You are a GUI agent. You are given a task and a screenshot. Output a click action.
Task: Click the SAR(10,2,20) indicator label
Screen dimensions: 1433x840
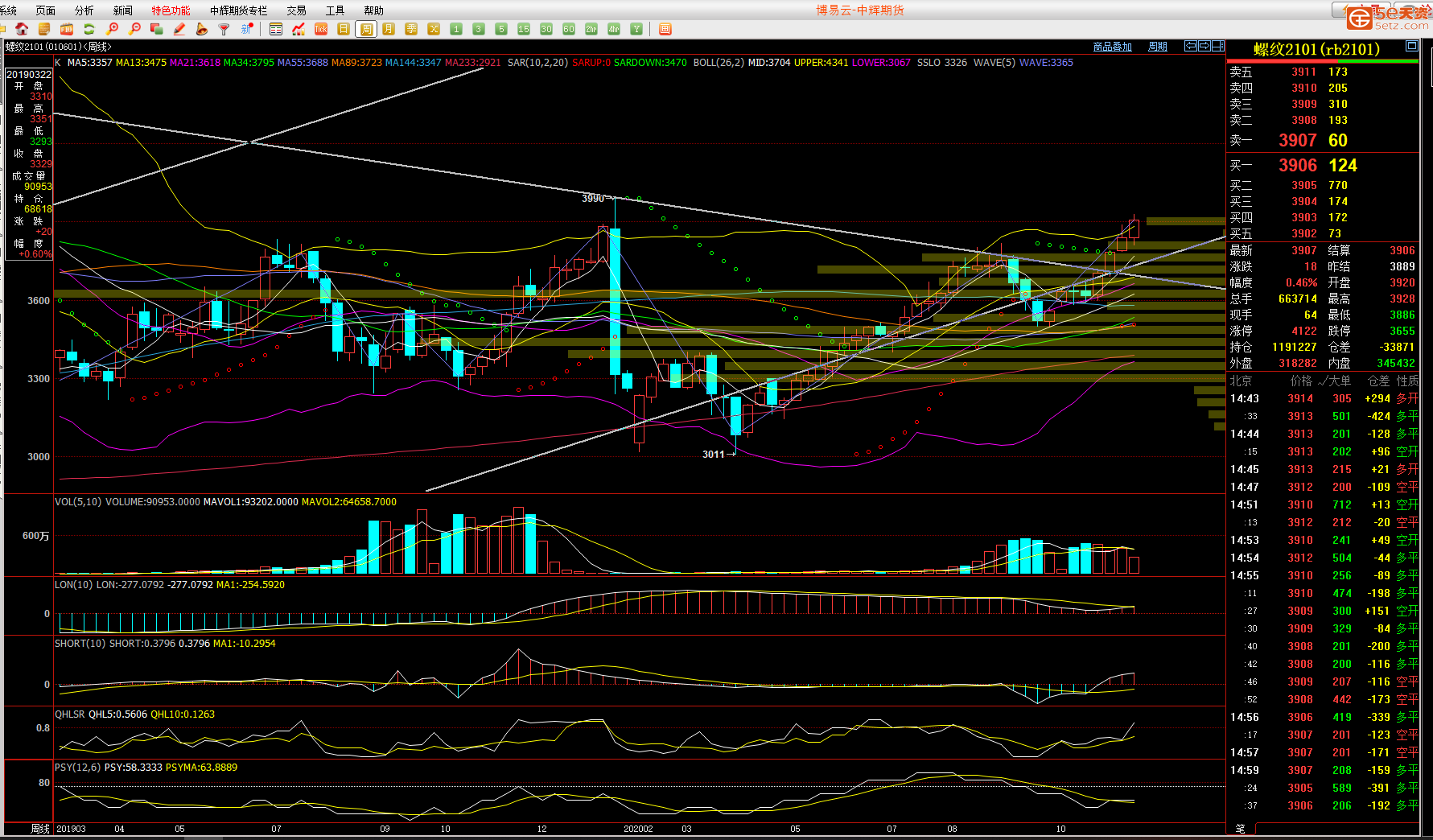point(537,63)
